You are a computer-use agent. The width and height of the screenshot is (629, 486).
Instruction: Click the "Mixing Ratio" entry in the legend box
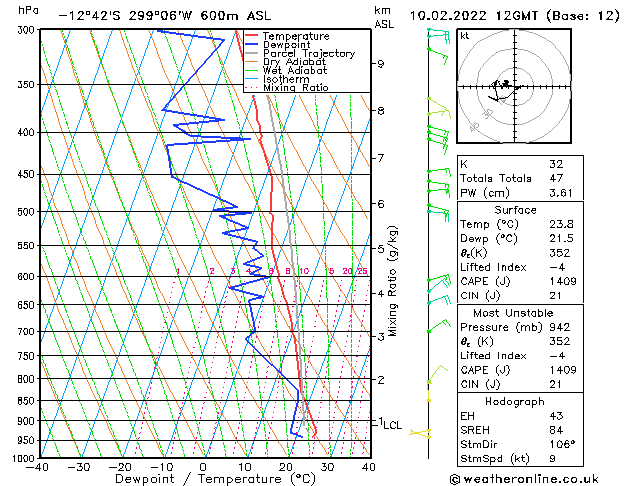click(x=296, y=87)
